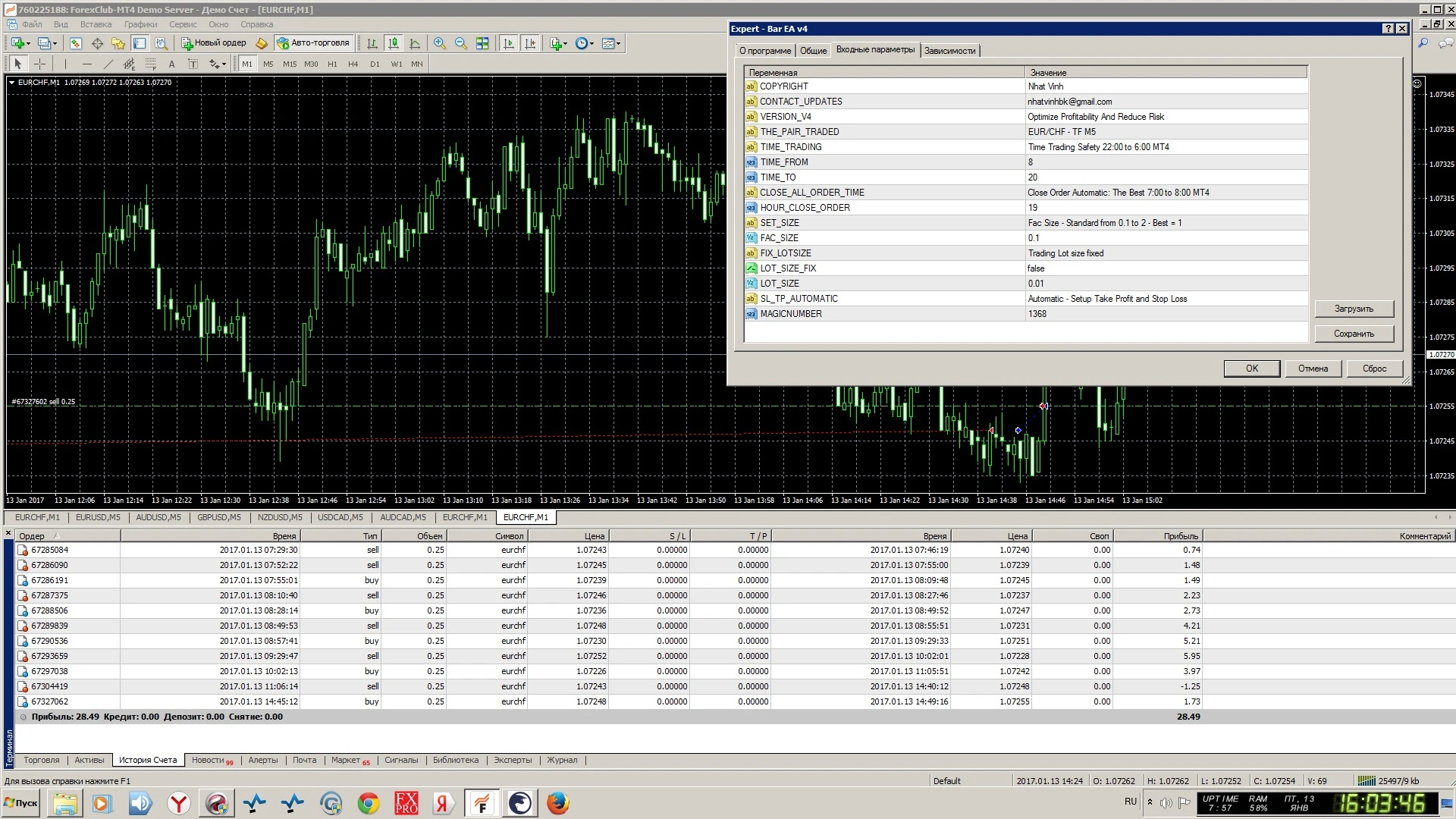Viewport: 1456px width, 819px height.
Task: Expand templates dropdown in toolbar
Action: coord(619,44)
